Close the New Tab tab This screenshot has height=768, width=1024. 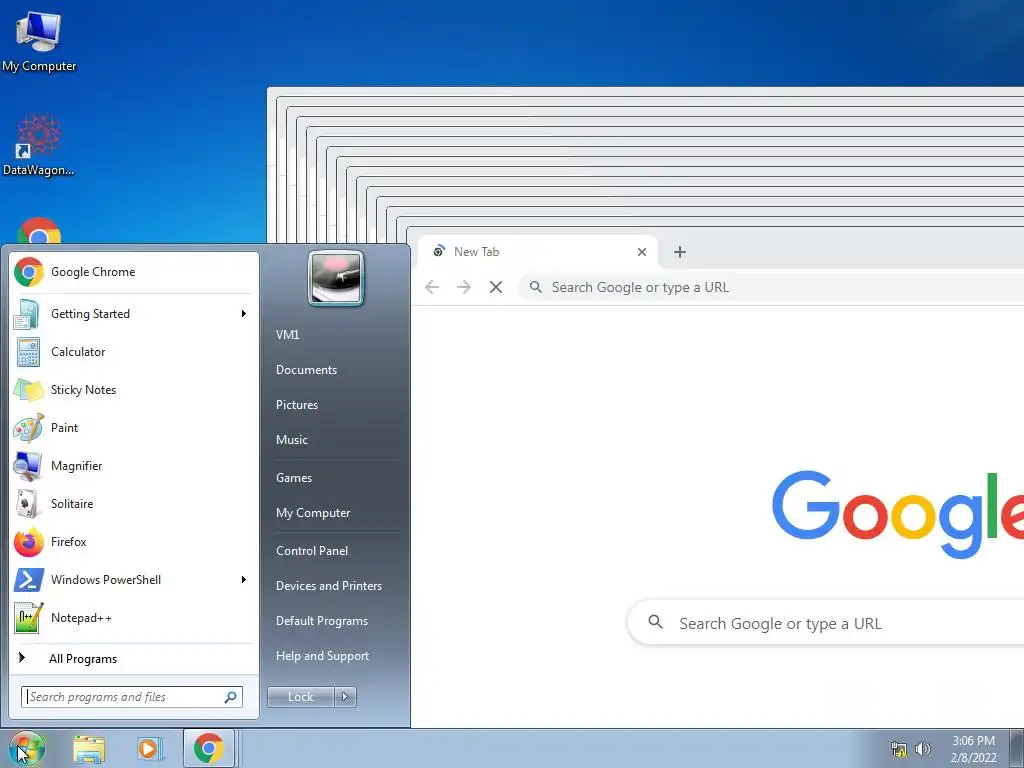(642, 252)
